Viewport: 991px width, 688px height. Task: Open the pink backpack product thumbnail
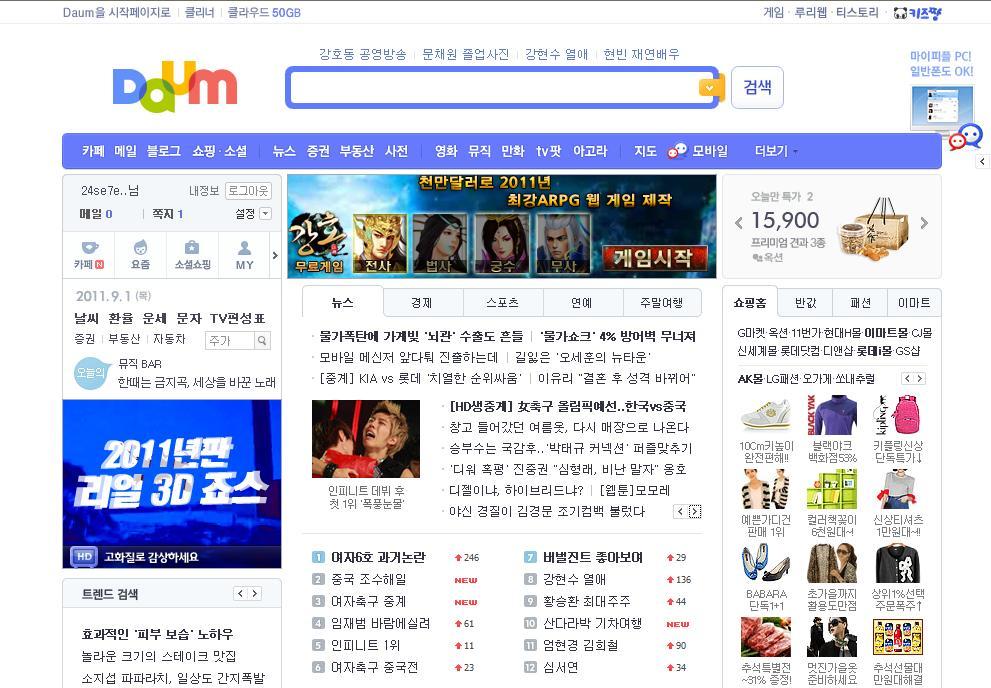[898, 416]
